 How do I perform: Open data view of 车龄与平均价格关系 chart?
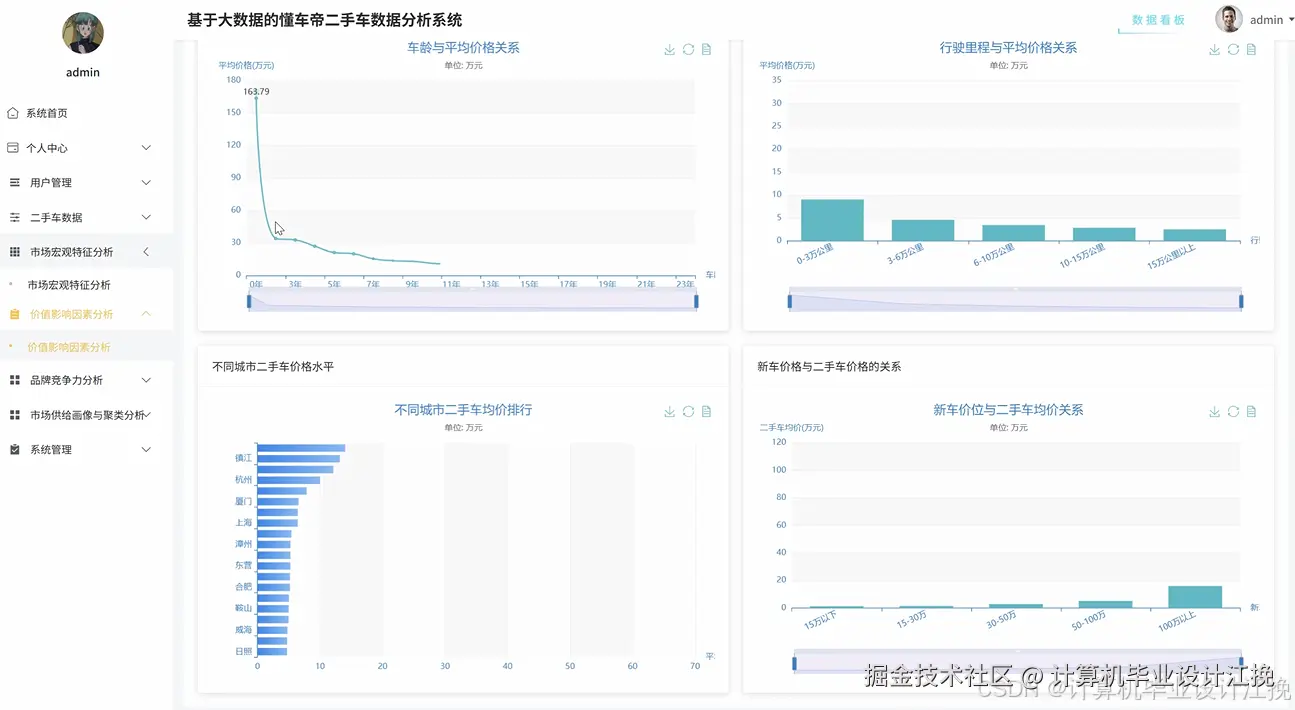[x=706, y=50]
